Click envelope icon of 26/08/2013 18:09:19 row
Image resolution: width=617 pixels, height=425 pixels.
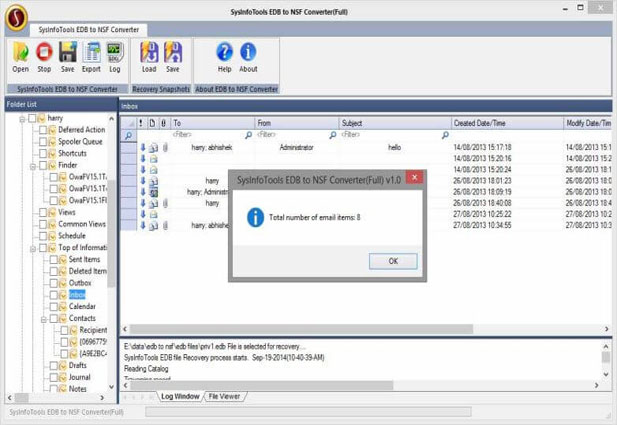[153, 192]
